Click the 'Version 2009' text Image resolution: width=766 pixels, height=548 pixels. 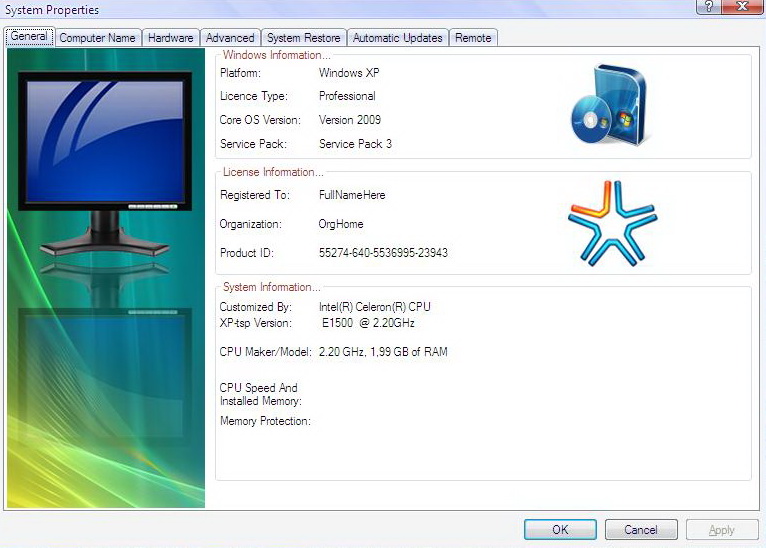350,120
